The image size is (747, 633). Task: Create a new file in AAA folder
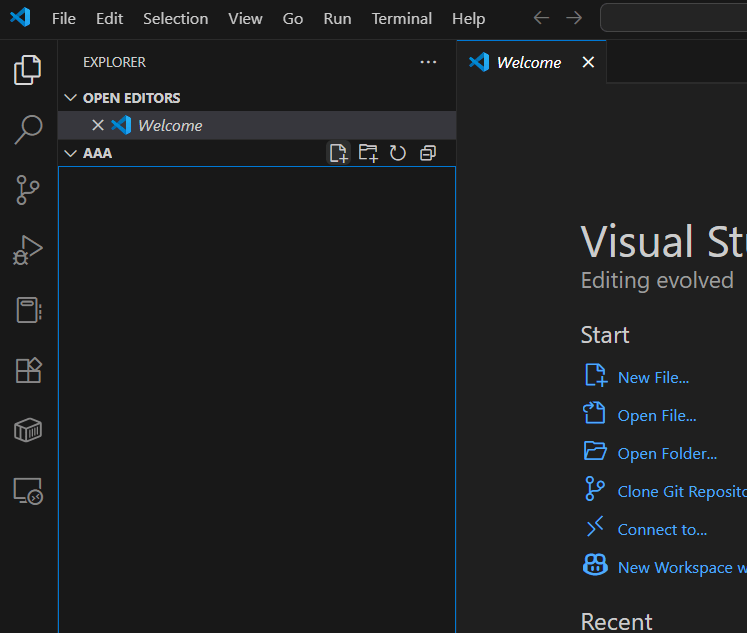pos(338,153)
